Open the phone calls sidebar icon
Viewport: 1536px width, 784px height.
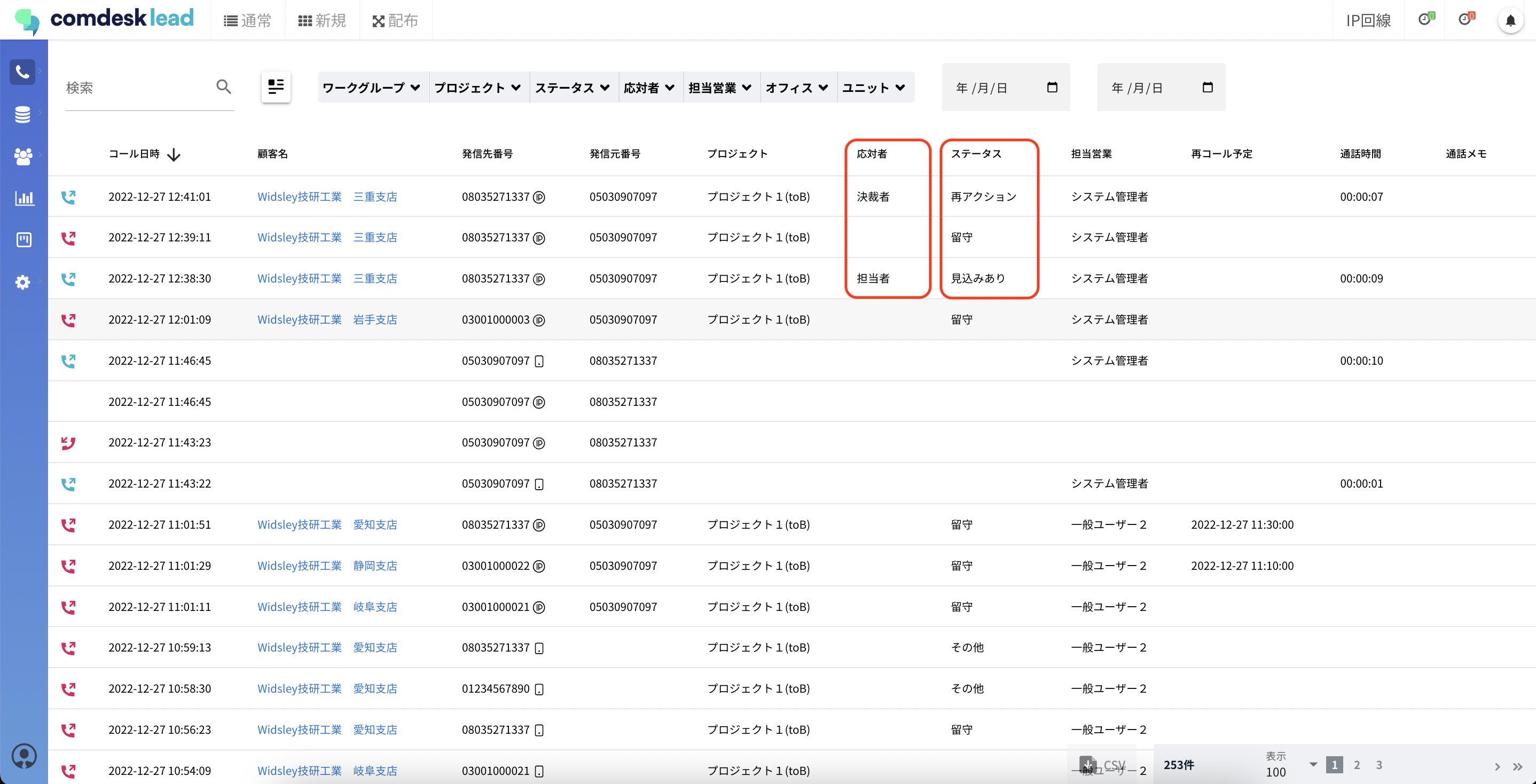click(22, 72)
